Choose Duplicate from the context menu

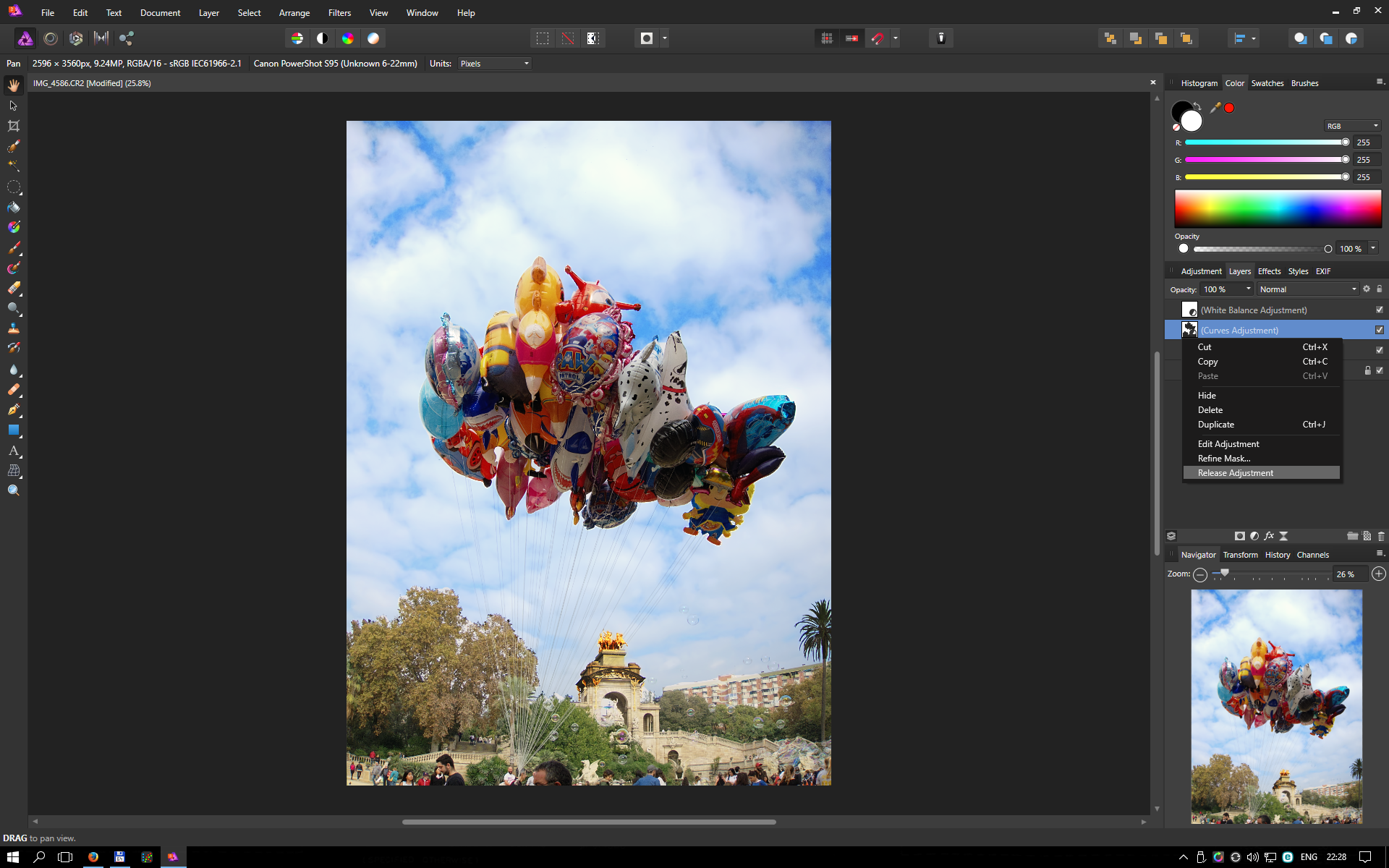coord(1261,425)
